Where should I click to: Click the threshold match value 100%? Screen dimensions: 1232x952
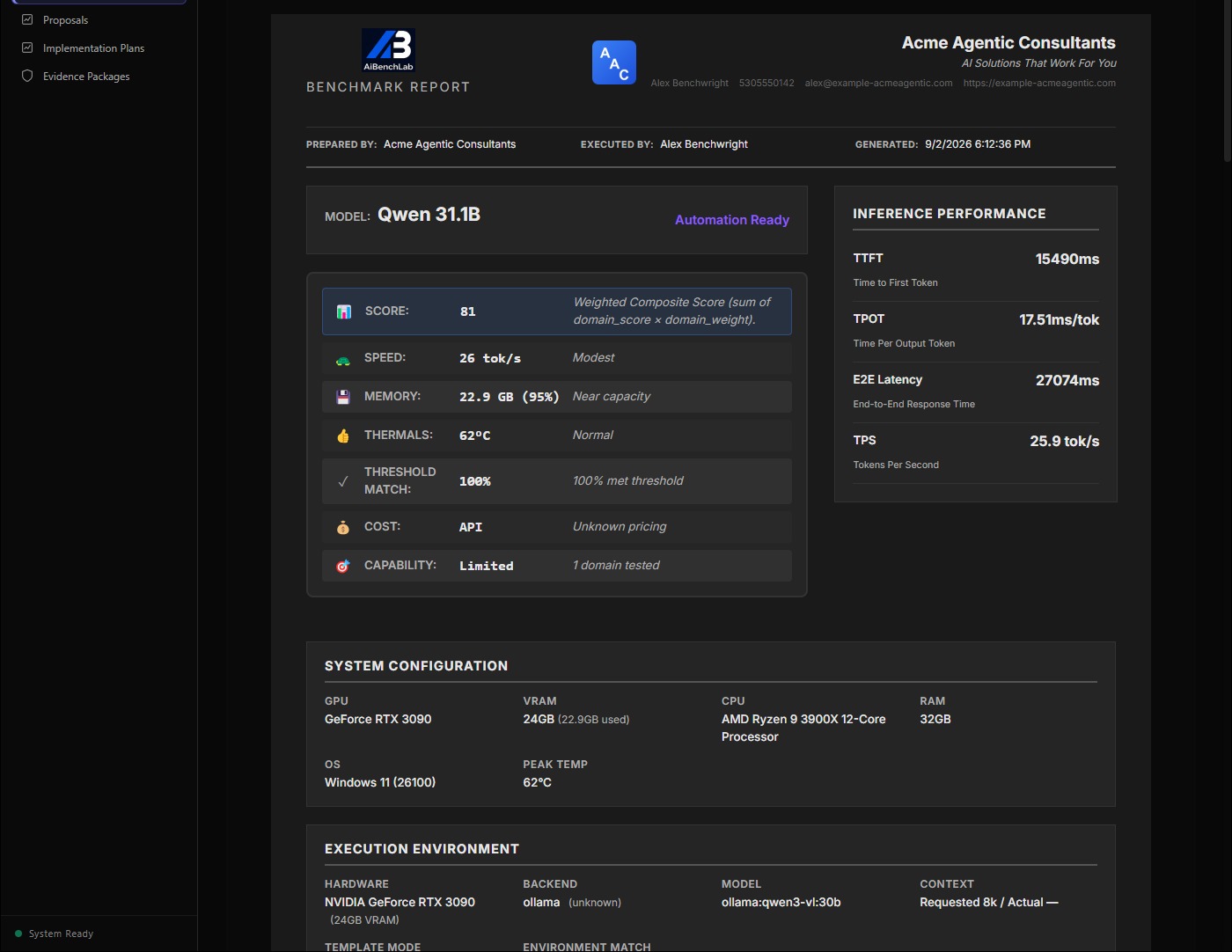[x=475, y=481]
